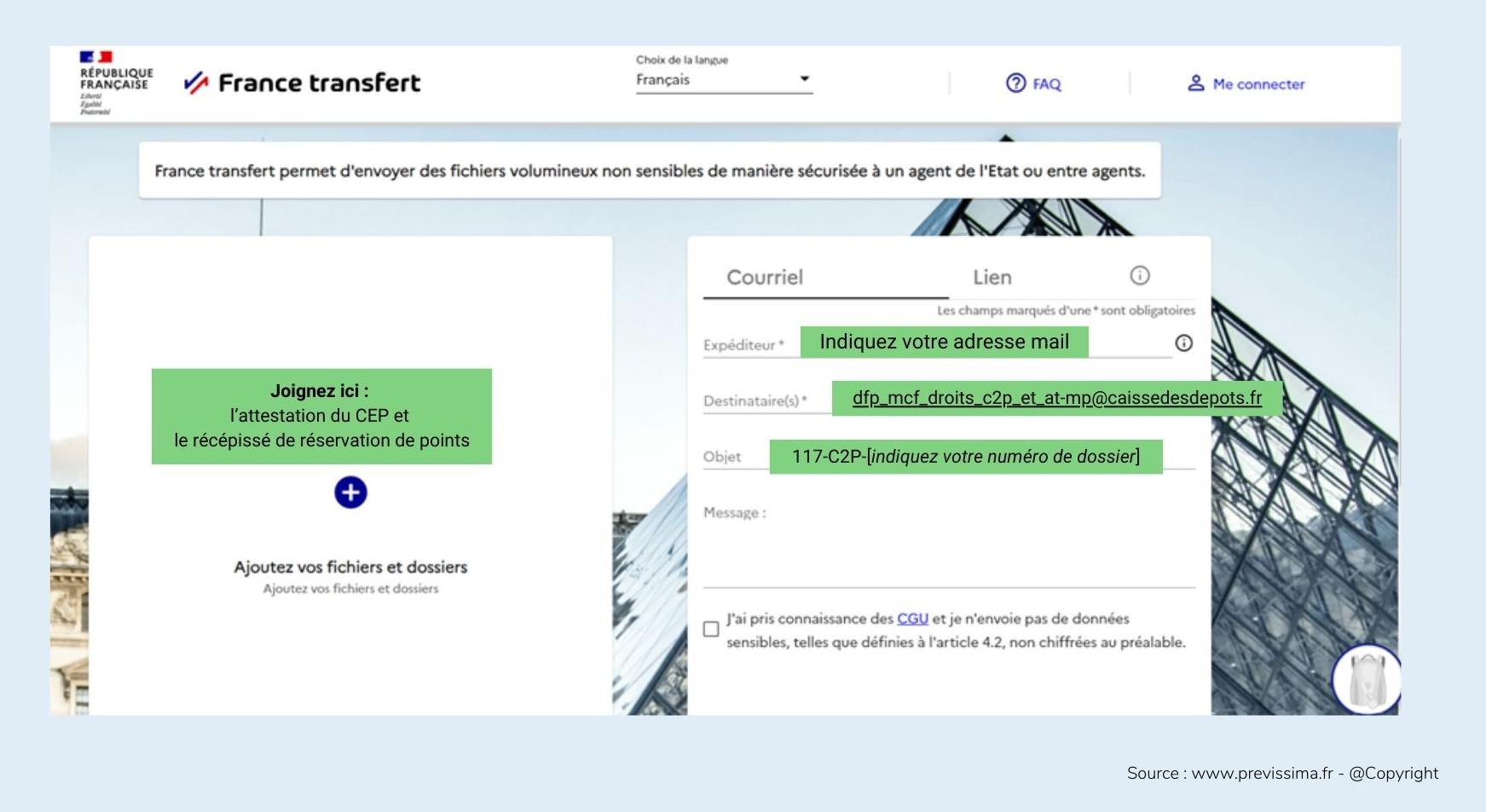Click the language dropdown arrow
This screenshot has height=812, width=1486.
coord(803,79)
